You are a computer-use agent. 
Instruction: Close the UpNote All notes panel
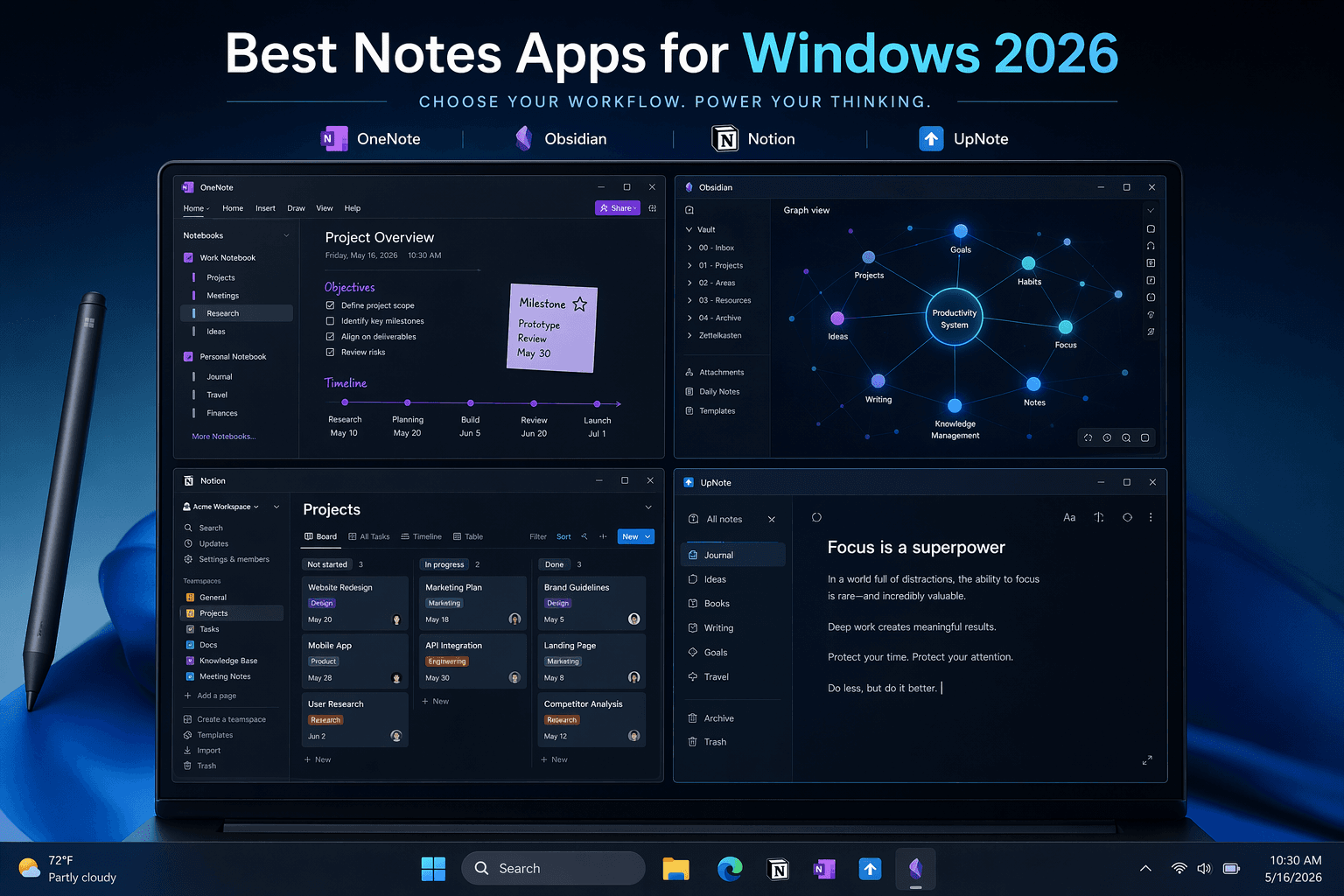point(772,519)
